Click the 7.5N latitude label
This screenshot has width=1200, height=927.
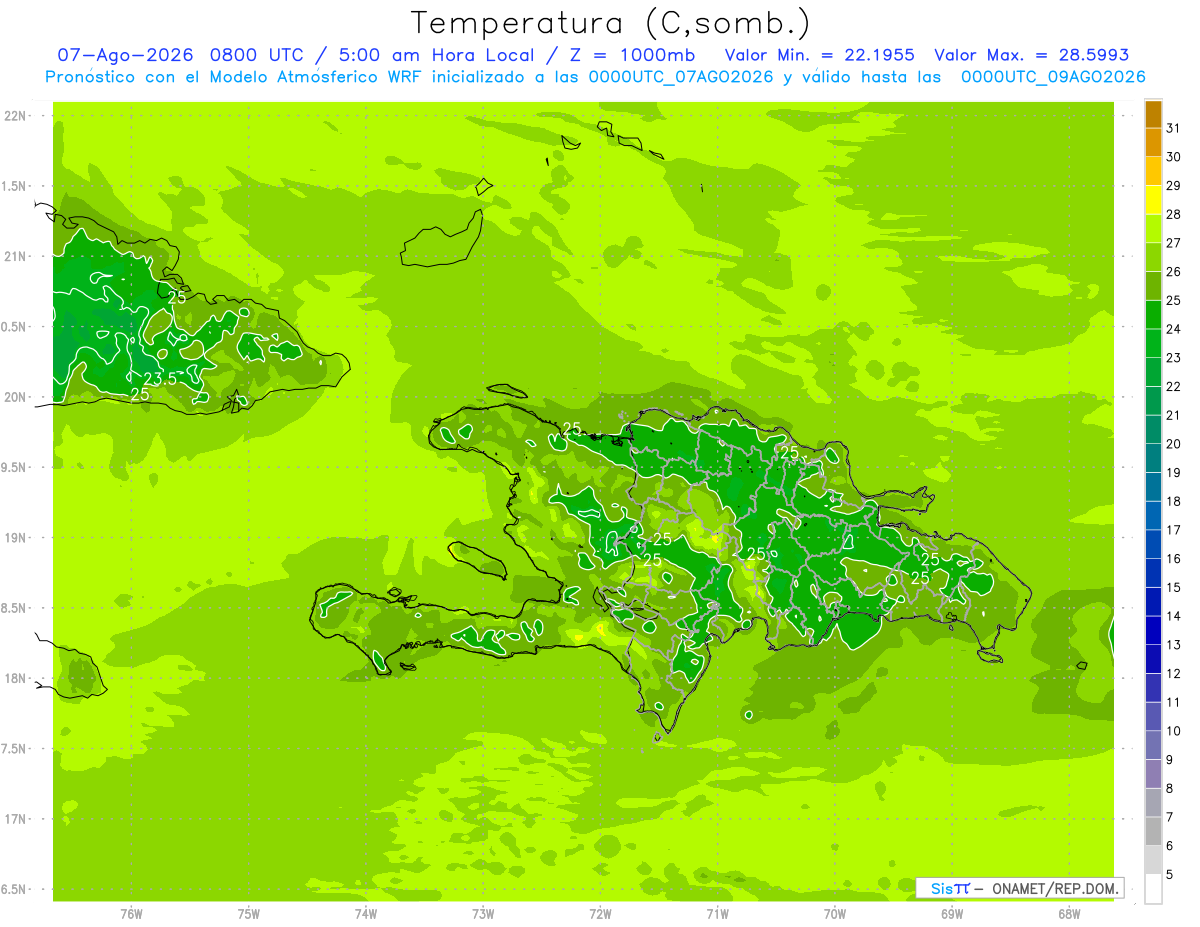point(15,749)
